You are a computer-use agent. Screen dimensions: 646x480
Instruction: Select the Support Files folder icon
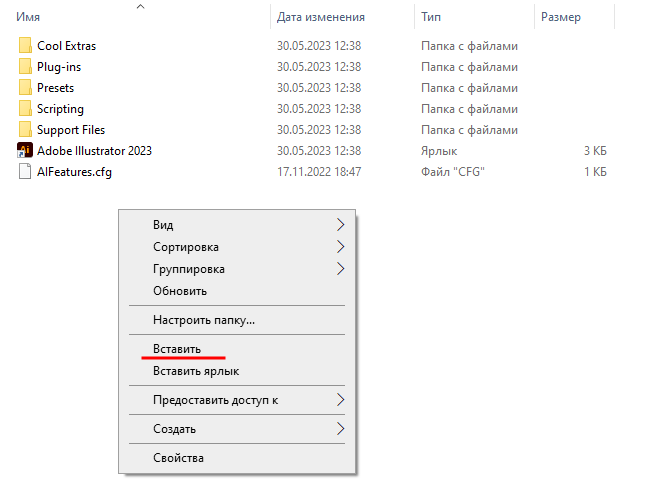point(25,130)
